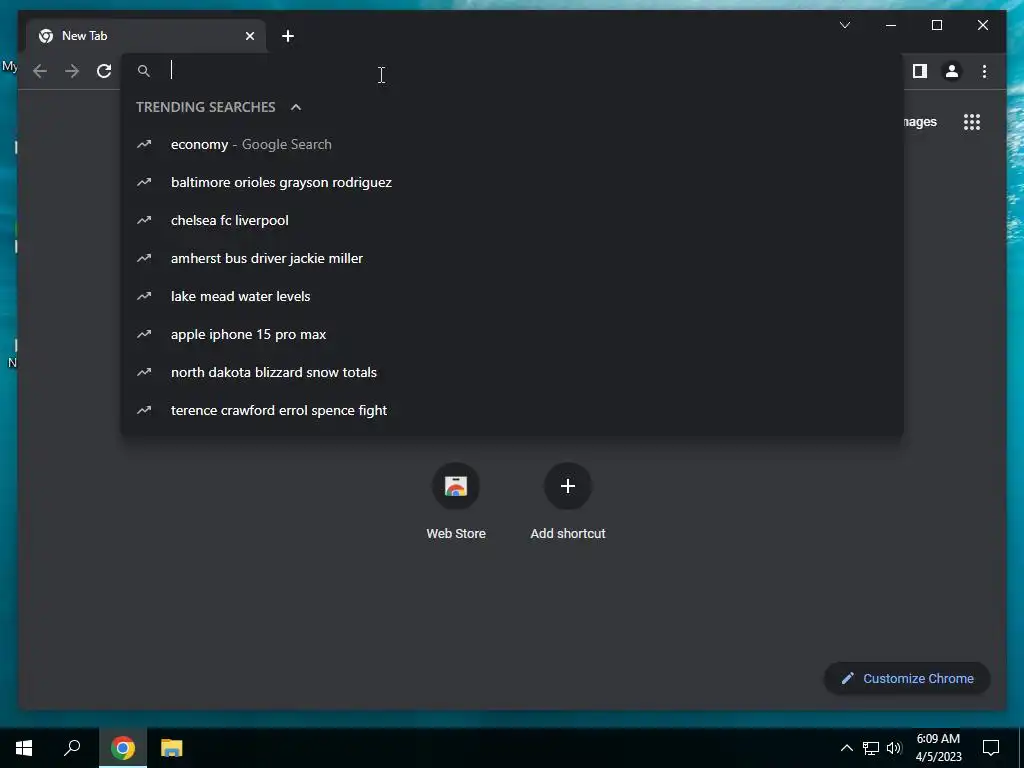Viewport: 1024px width, 768px height.
Task: Open the tab search dropdown arrow
Action: pyautogui.click(x=844, y=25)
